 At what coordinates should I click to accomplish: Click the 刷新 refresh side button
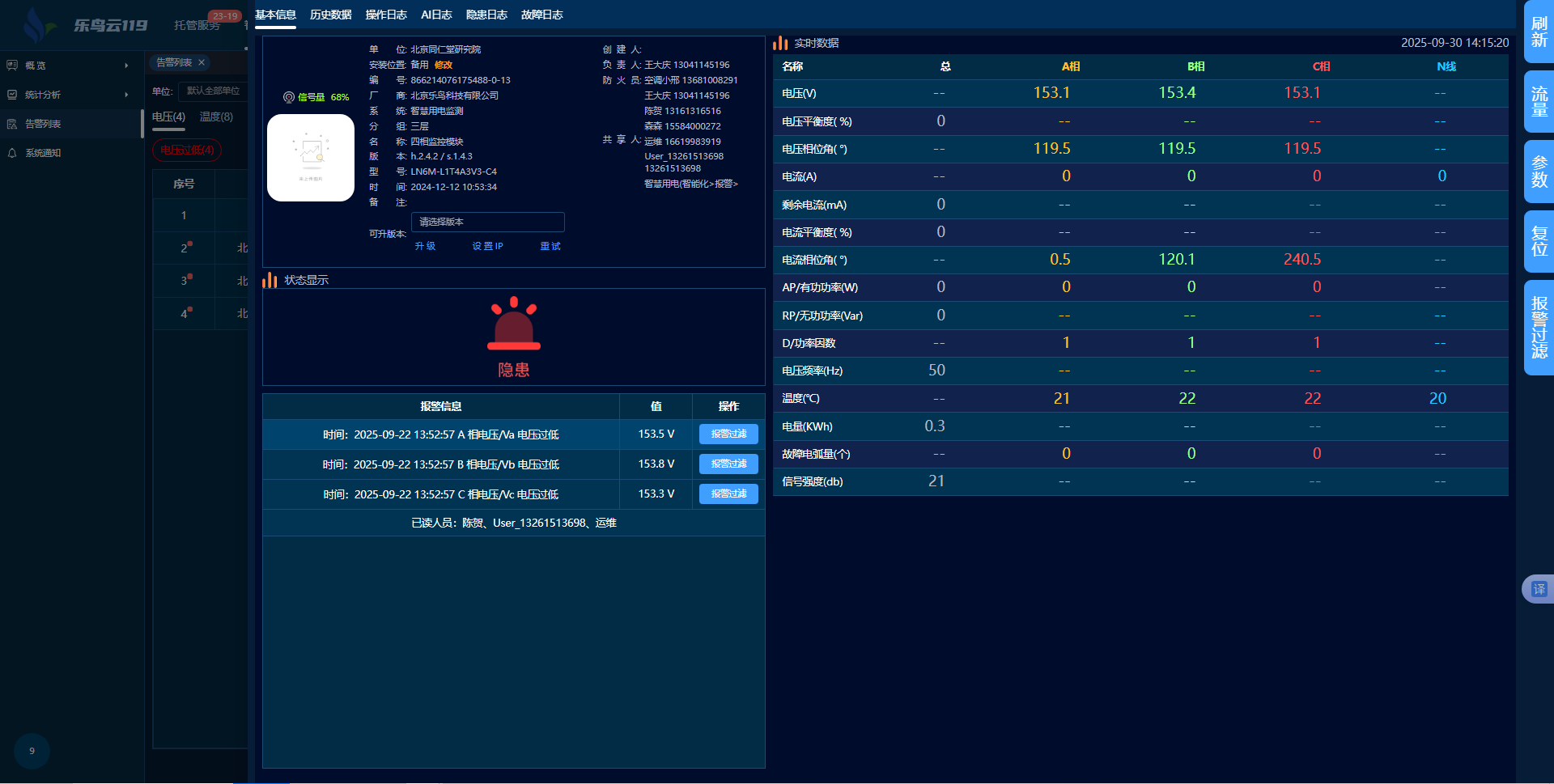1539,32
